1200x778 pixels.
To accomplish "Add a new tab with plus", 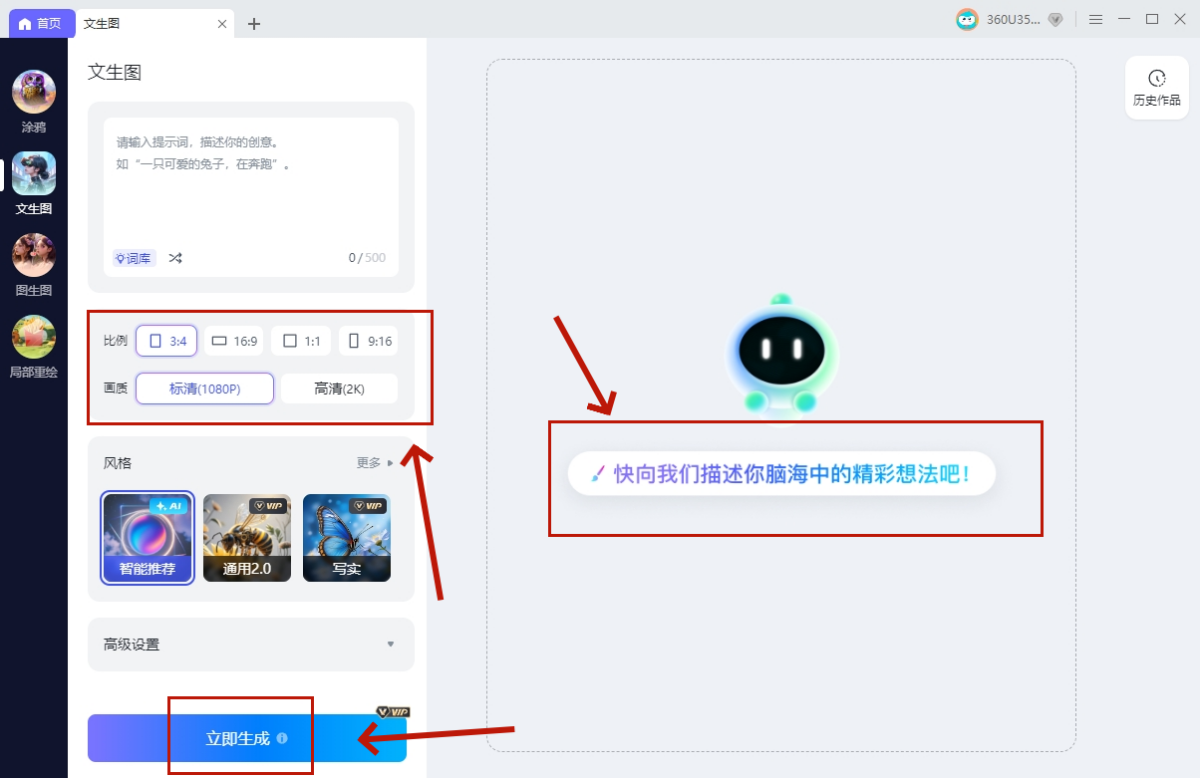I will click(254, 23).
